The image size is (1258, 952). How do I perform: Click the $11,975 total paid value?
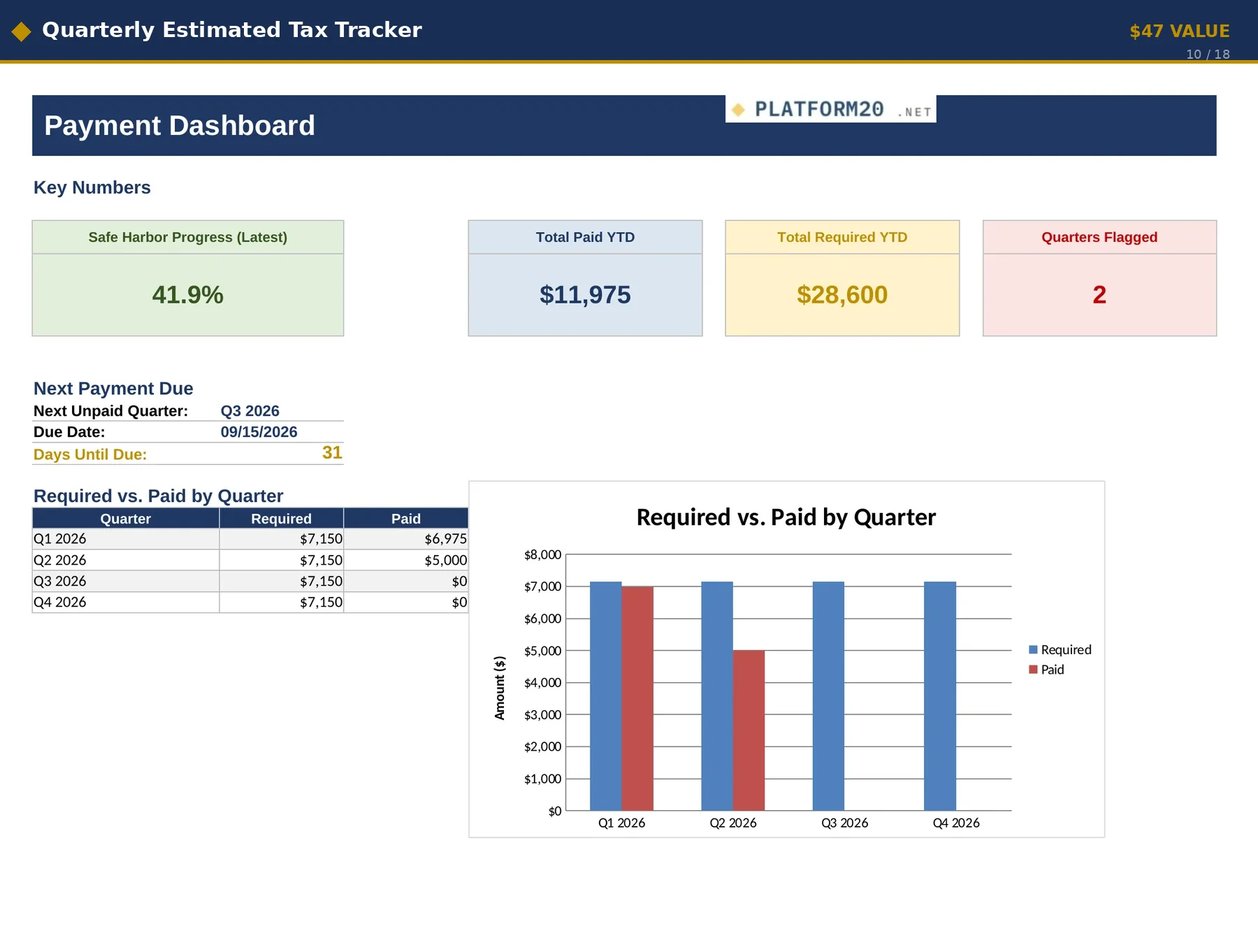(585, 295)
